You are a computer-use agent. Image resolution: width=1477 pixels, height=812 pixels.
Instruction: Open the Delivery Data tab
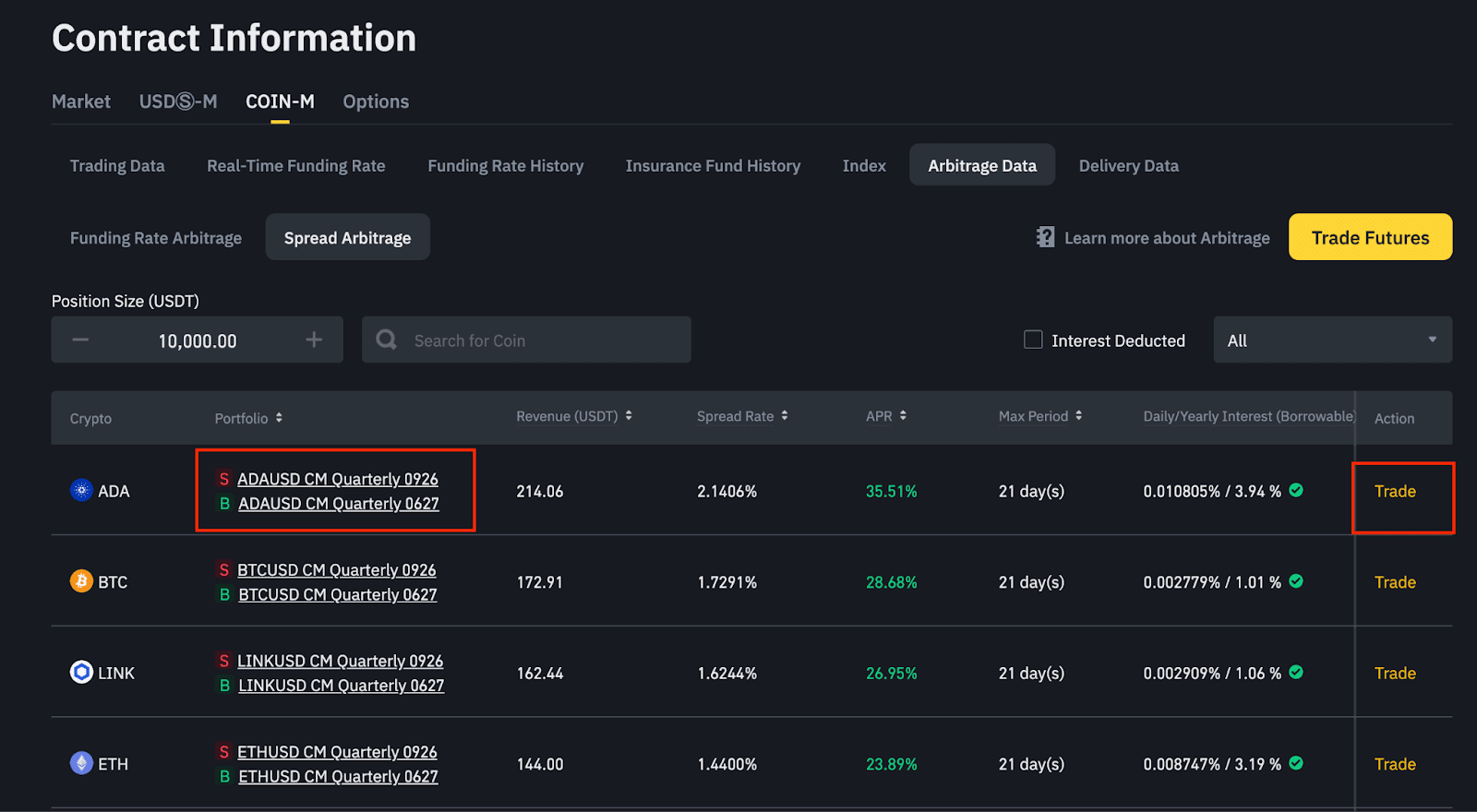tap(1128, 165)
